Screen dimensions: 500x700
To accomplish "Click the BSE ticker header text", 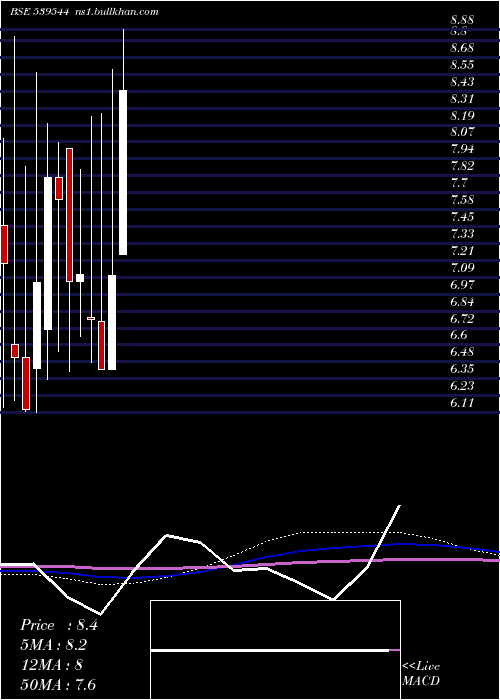I will pos(84,12).
